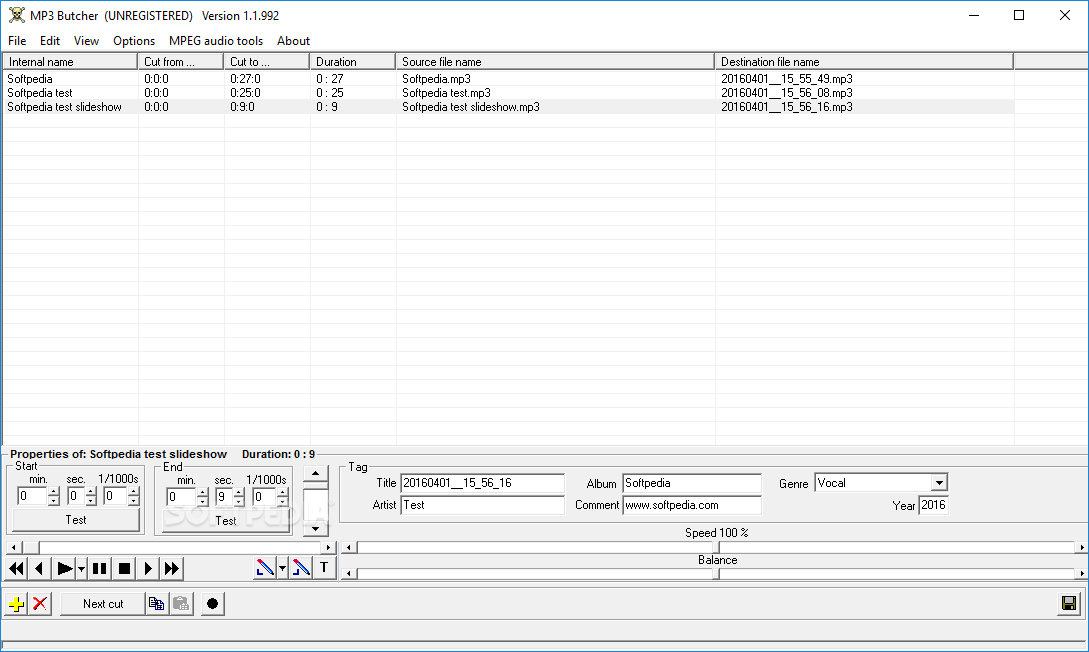Screen dimensions: 1089x652
Task: Click the step backward single-arrow button
Action: [39, 569]
